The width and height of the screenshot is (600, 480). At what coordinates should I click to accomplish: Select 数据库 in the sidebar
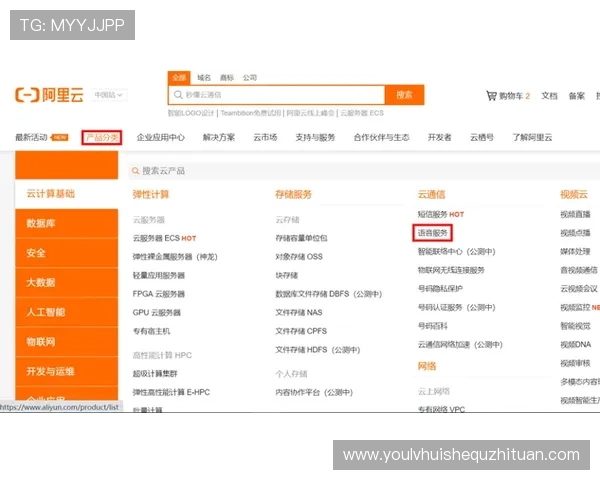point(67,223)
